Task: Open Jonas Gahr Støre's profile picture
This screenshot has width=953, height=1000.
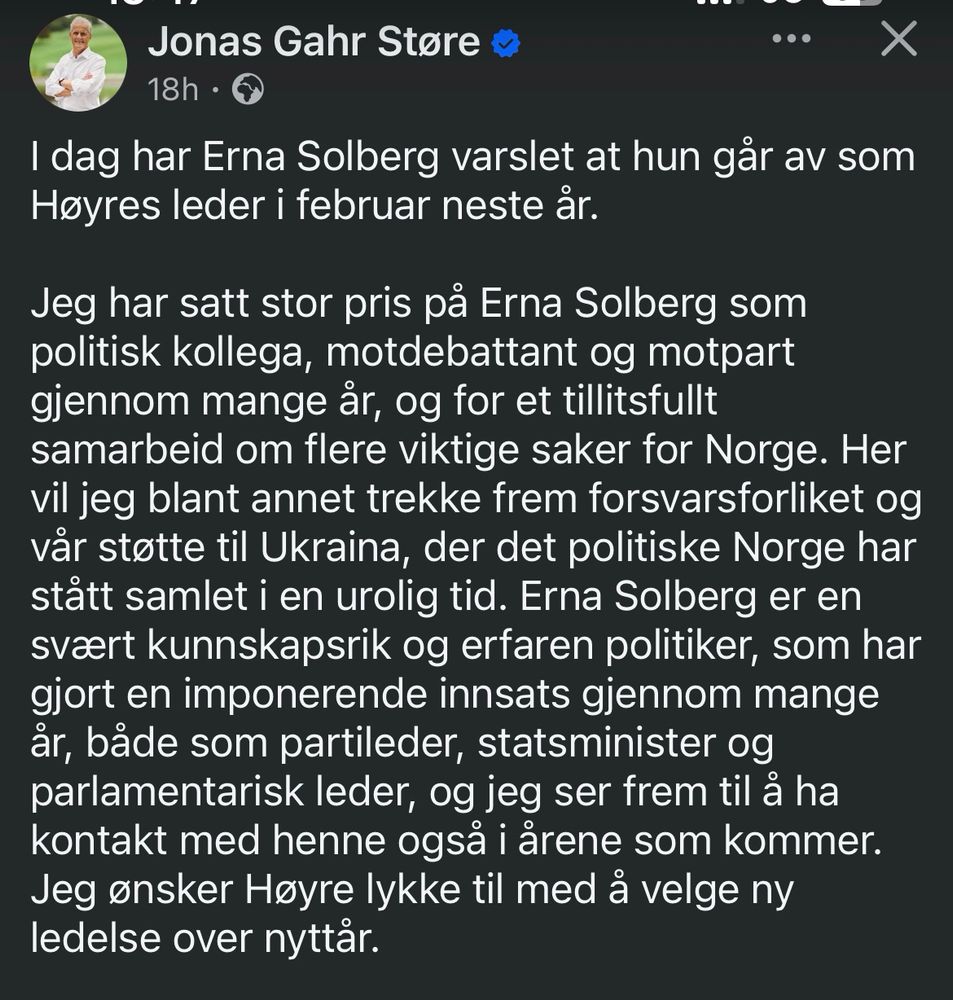Action: click(x=78, y=62)
